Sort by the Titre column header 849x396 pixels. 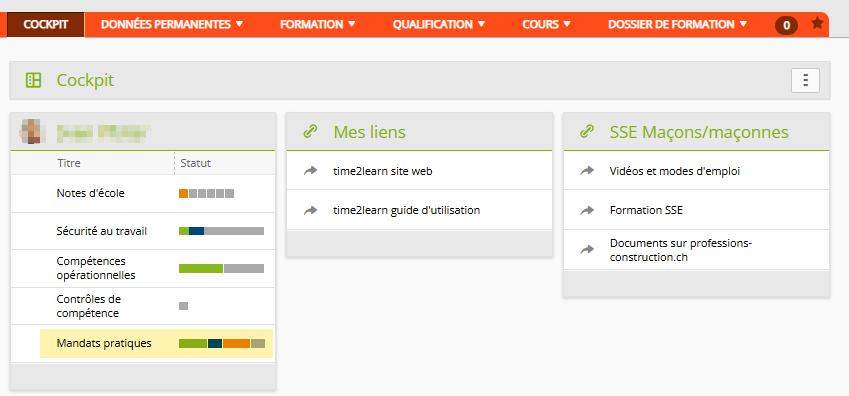coord(69,163)
